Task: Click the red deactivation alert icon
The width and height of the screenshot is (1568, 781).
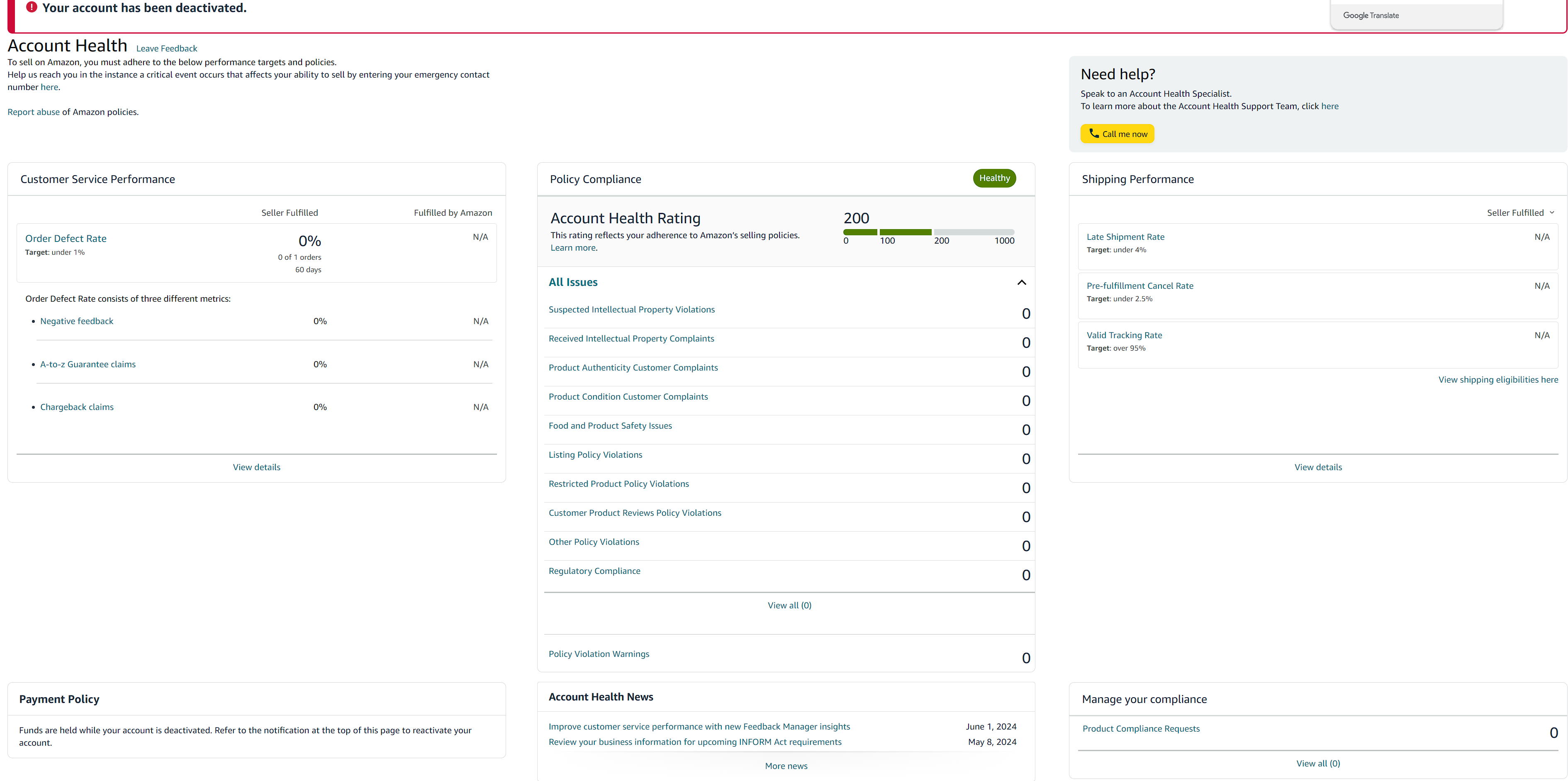Action: point(32,7)
